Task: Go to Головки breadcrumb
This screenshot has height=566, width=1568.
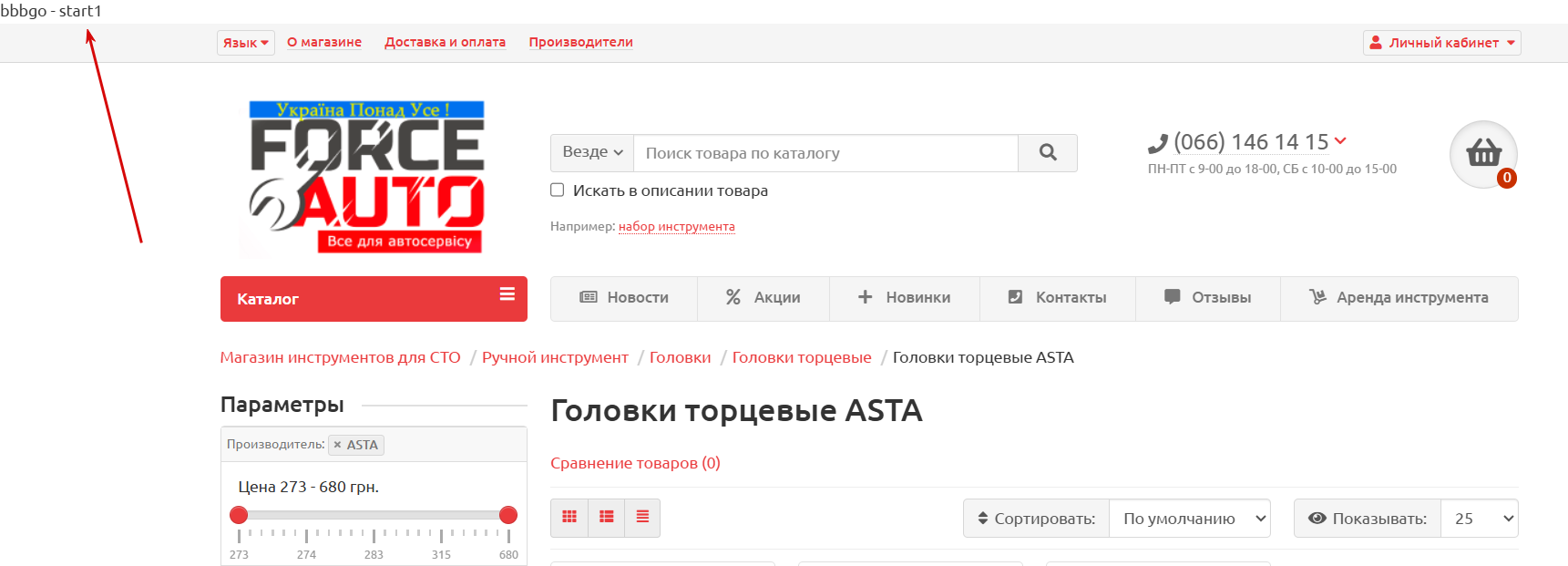Action: [x=680, y=357]
